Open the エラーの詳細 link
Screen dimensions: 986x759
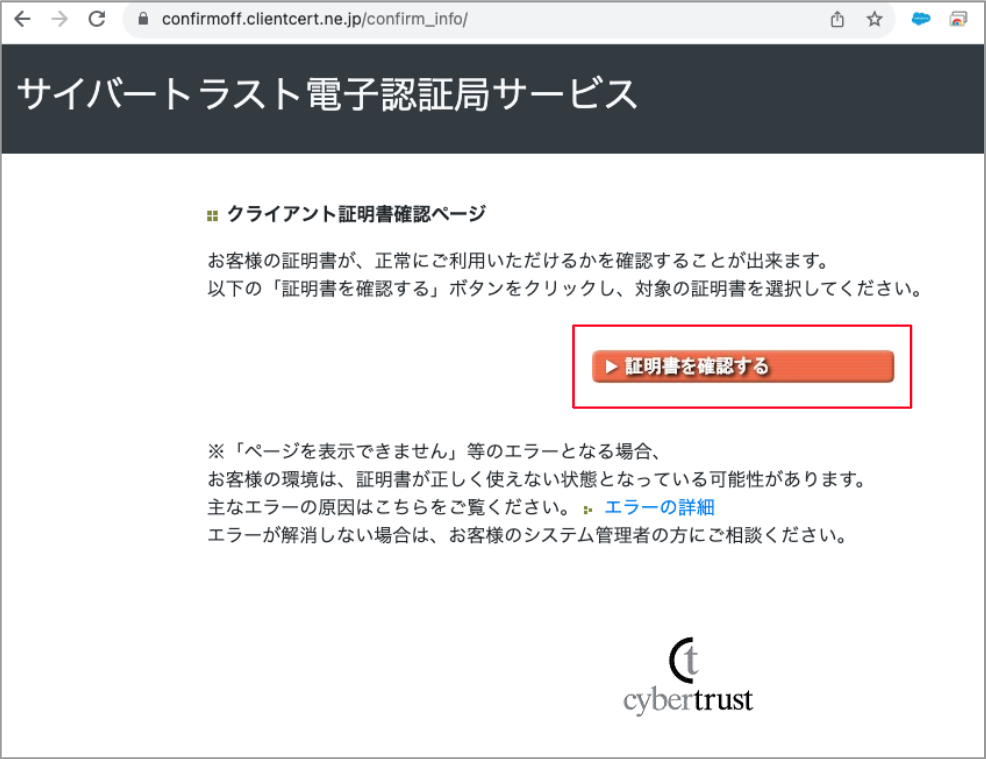click(659, 507)
